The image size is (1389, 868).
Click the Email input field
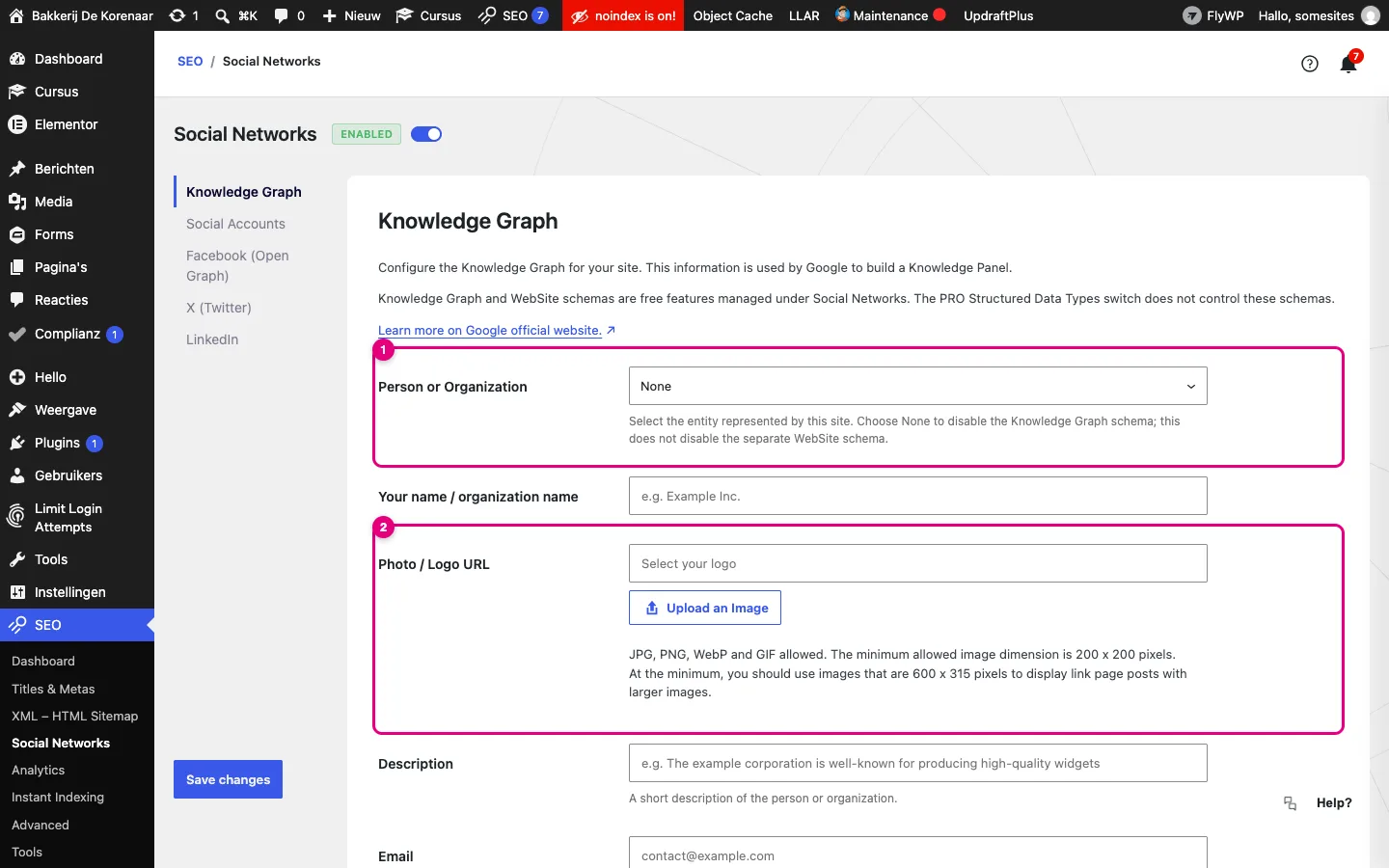coord(917,853)
